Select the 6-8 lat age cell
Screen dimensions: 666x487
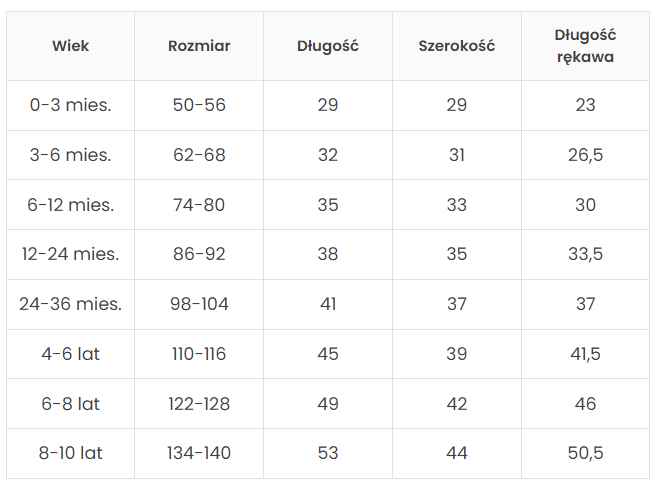(x=71, y=404)
